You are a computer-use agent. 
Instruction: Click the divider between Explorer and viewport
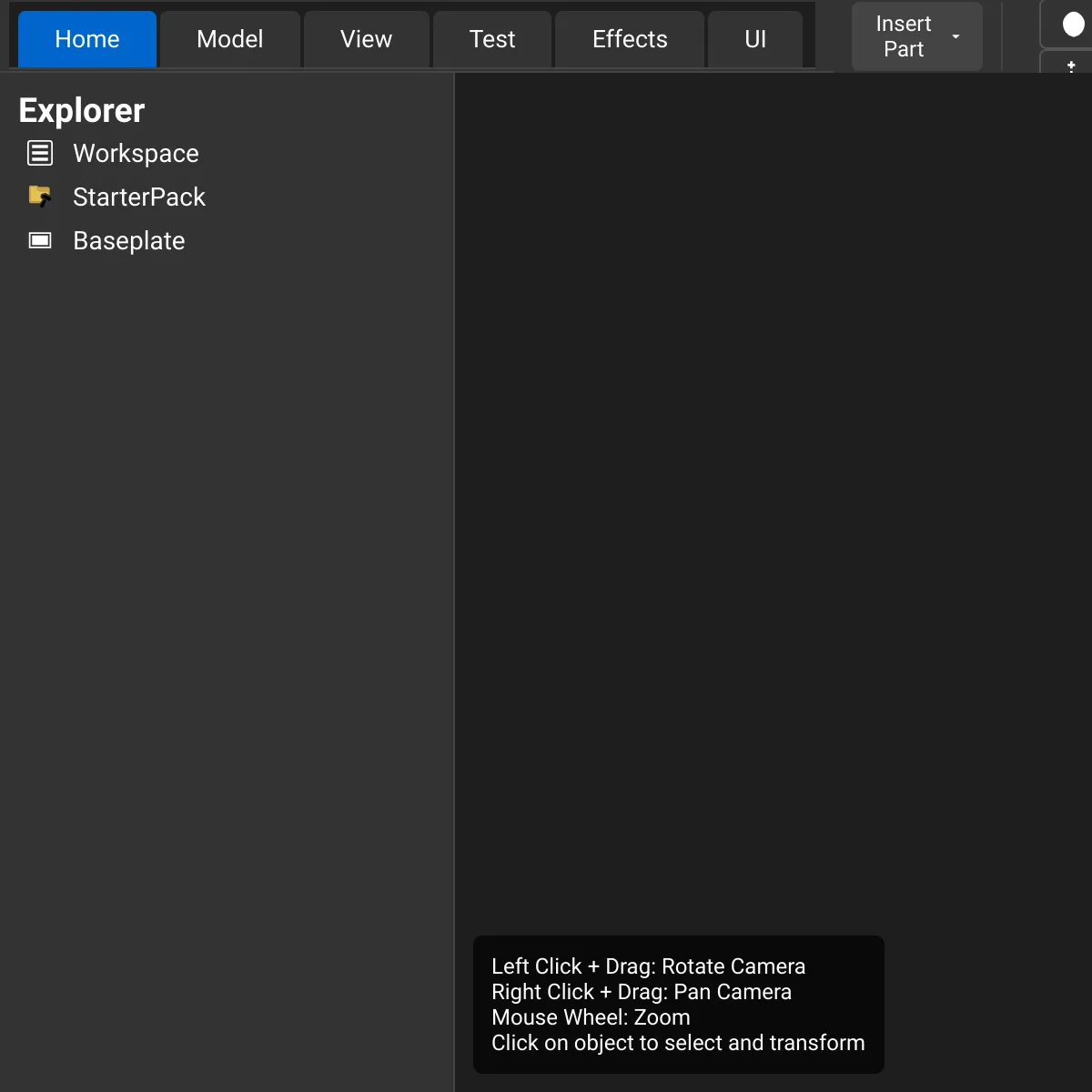(x=454, y=582)
